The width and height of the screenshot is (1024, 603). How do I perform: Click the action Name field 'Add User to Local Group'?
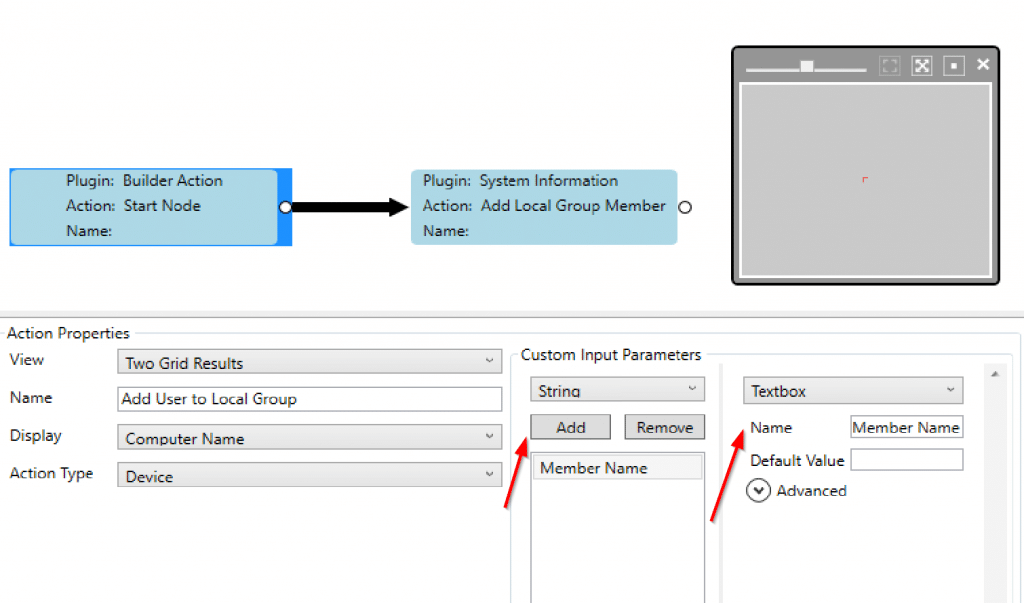tap(309, 399)
